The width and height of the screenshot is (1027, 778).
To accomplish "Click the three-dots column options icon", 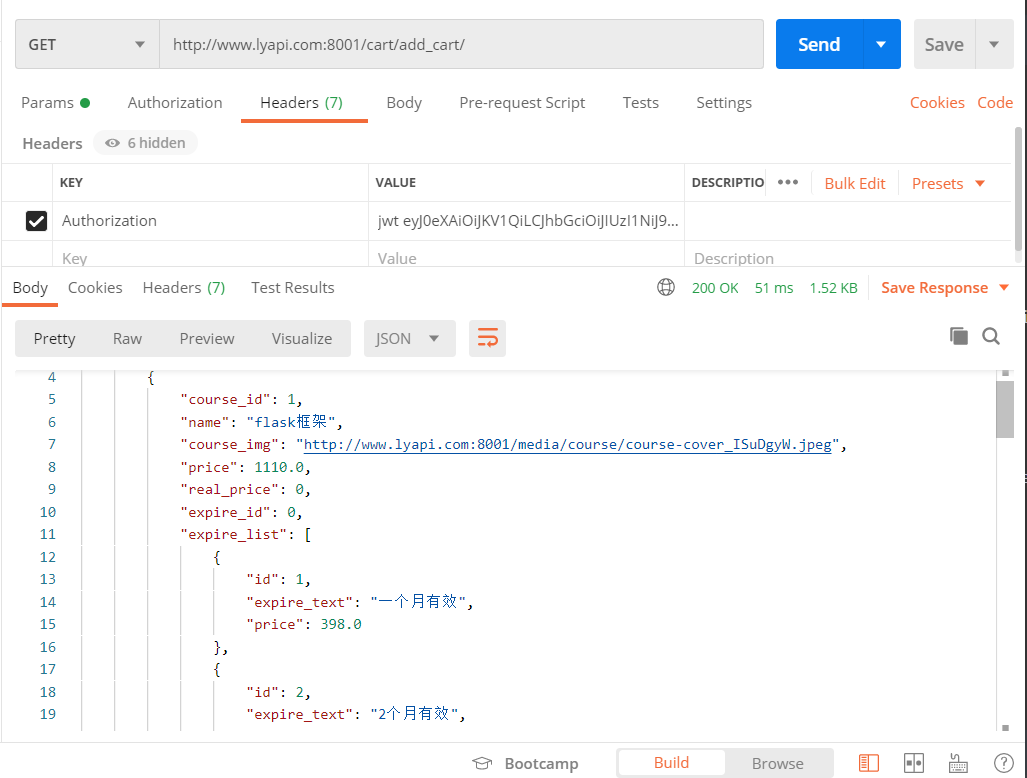I will click(x=788, y=182).
